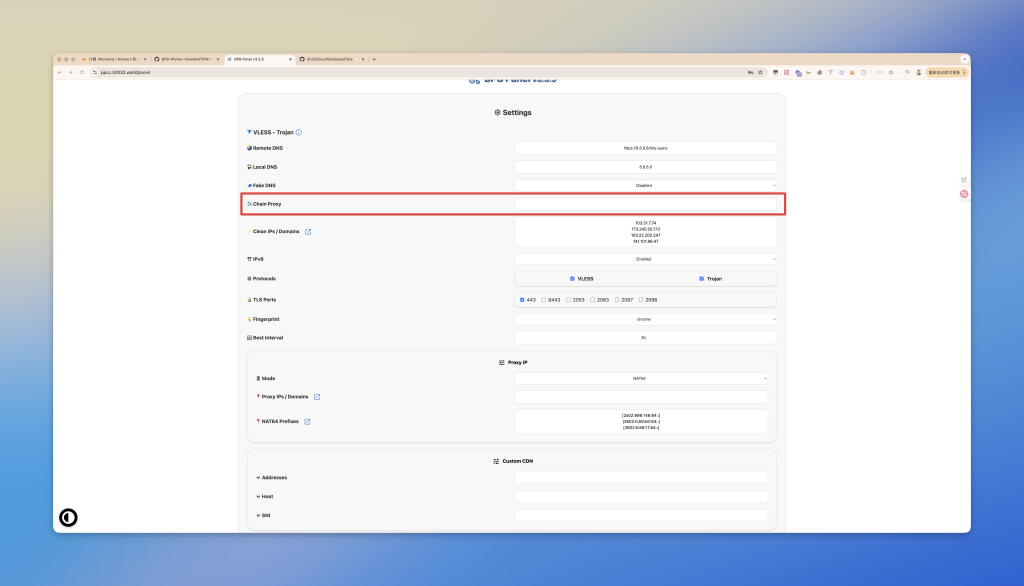Click the browser back arrow

pyautogui.click(x=60, y=72)
